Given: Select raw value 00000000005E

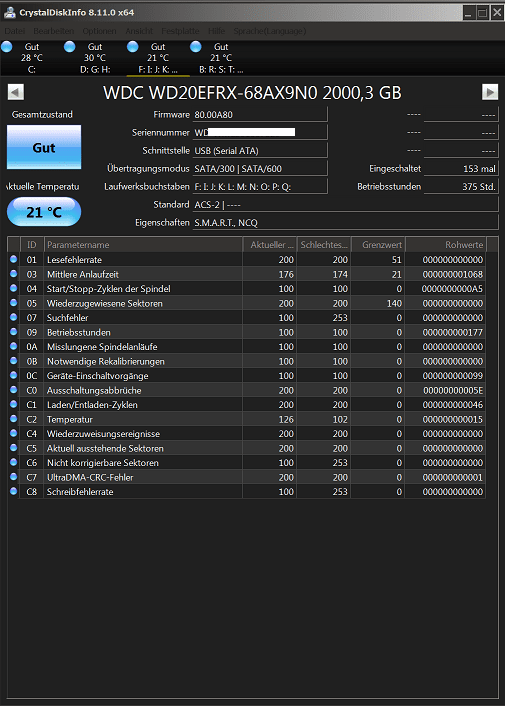Looking at the screenshot, I should point(453,390).
